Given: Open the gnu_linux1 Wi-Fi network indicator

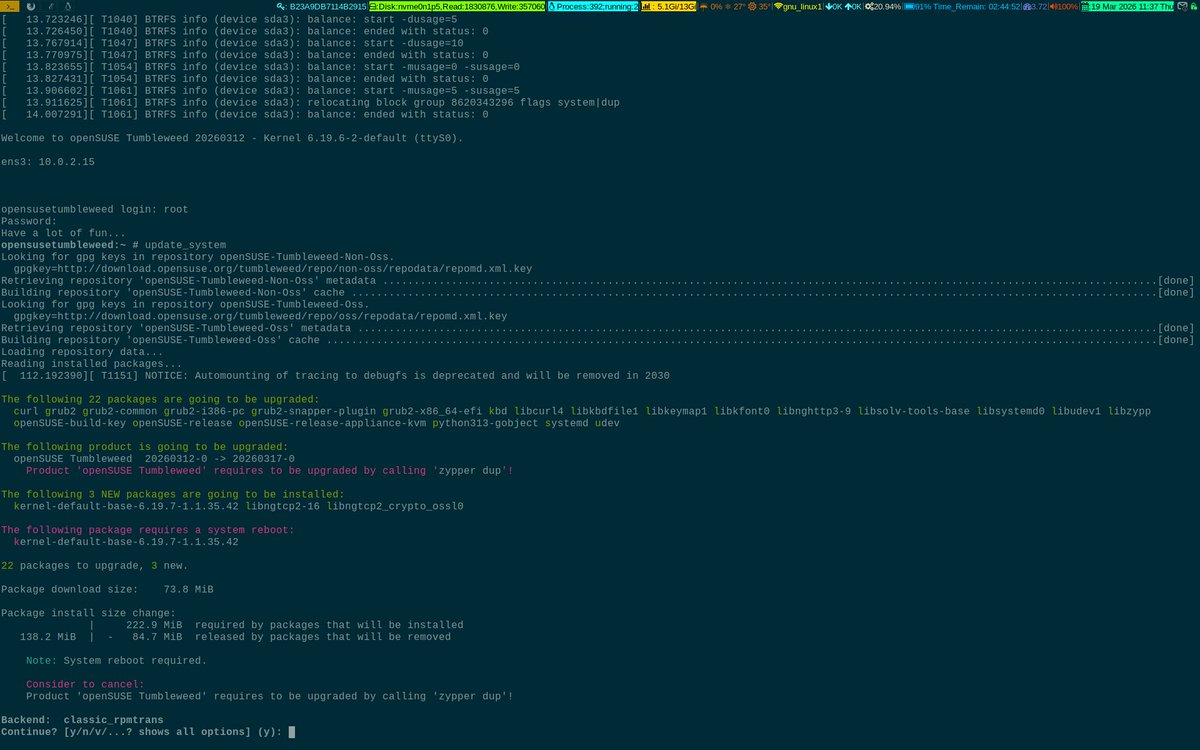Looking at the screenshot, I should click(799, 6).
